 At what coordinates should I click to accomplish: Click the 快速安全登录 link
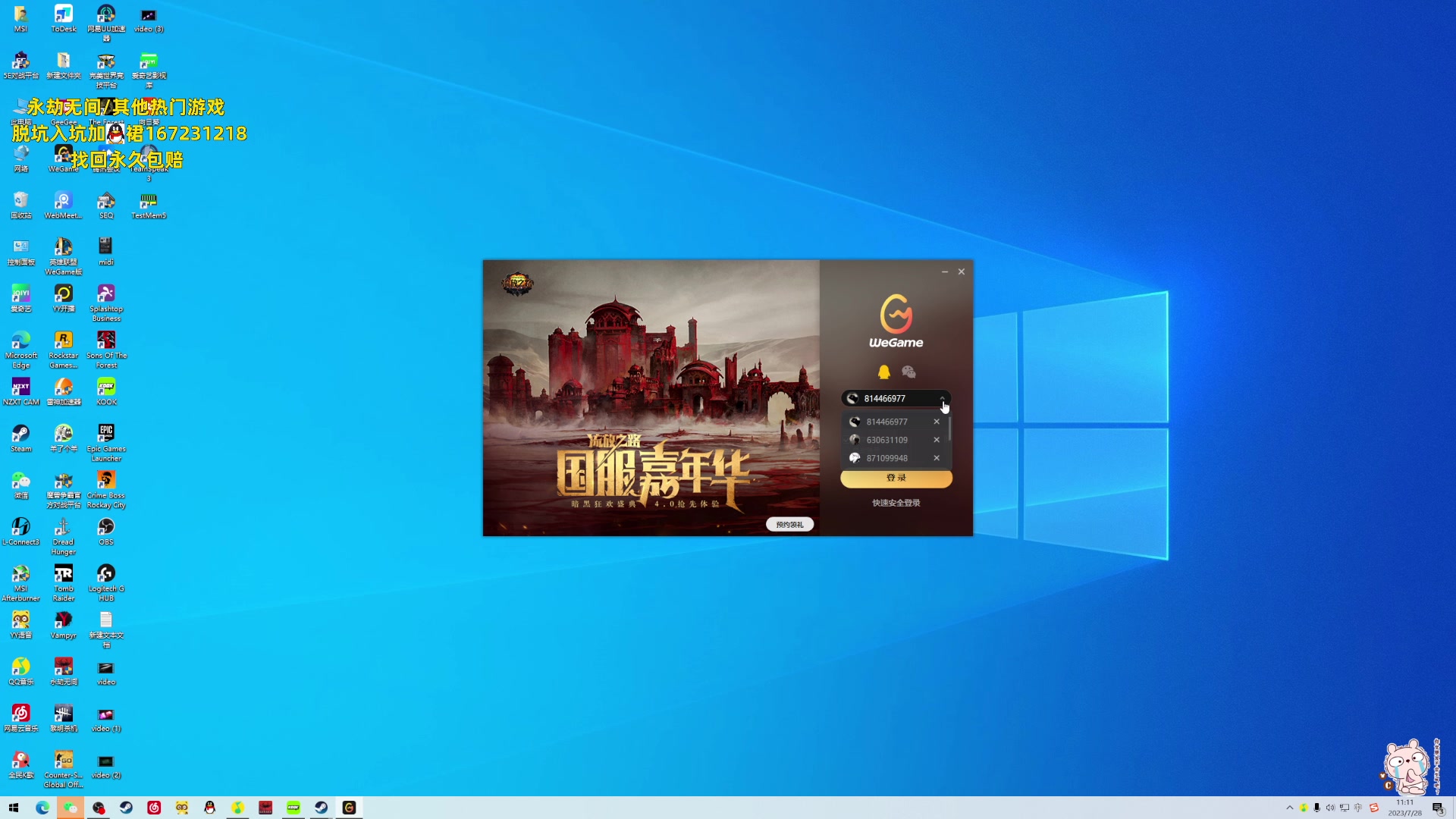pos(896,503)
